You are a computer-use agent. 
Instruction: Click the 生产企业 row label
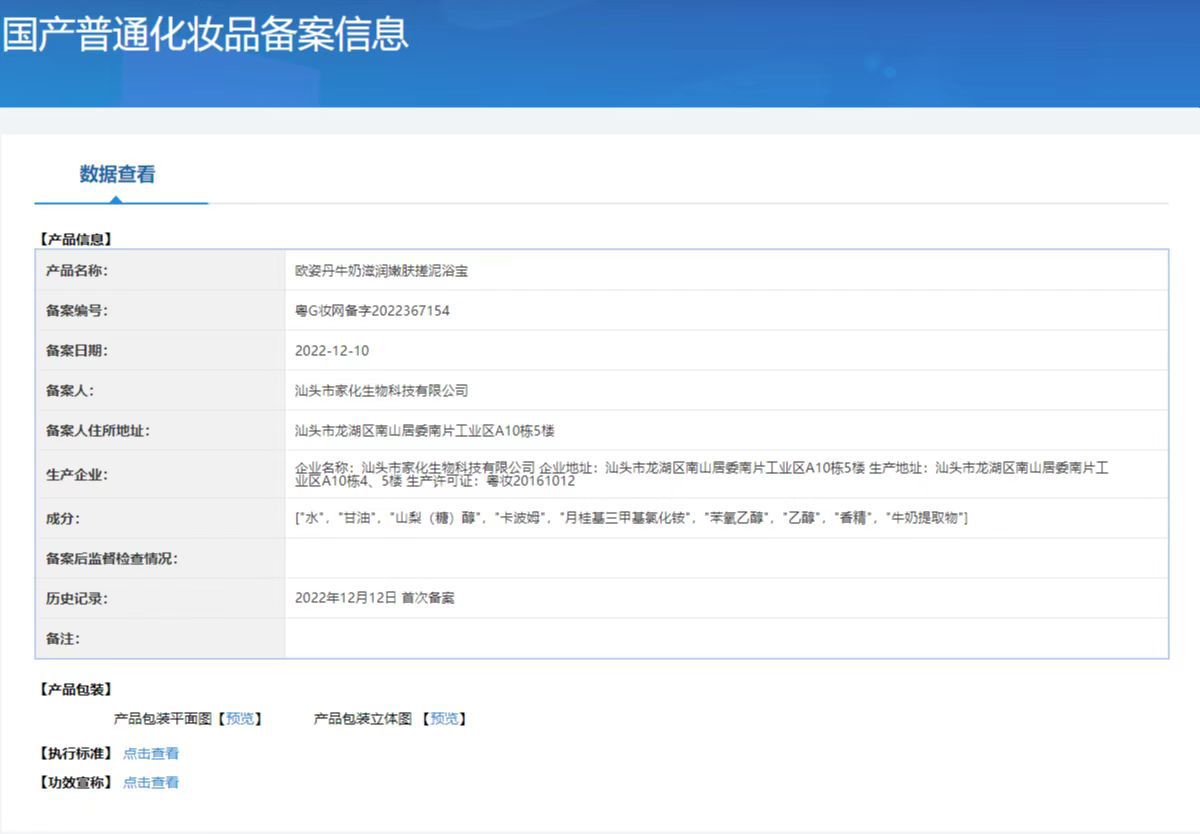coord(76,474)
